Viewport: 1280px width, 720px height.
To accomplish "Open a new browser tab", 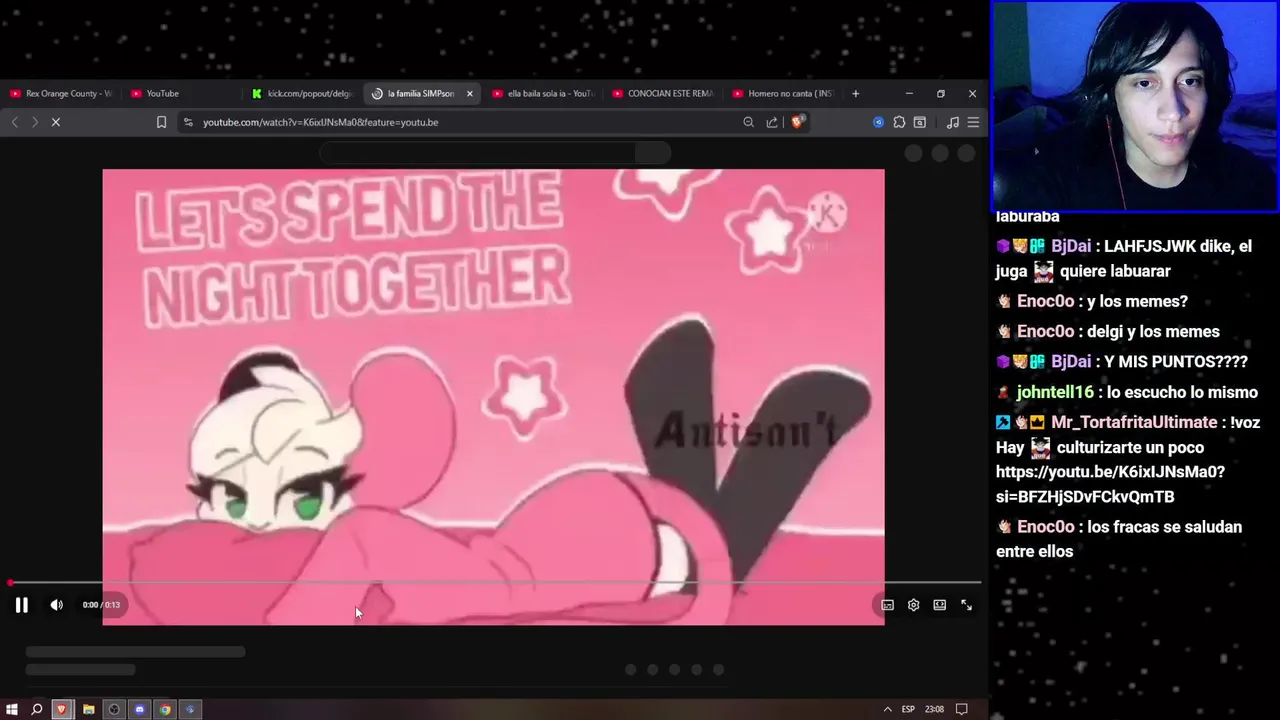I will click(855, 93).
